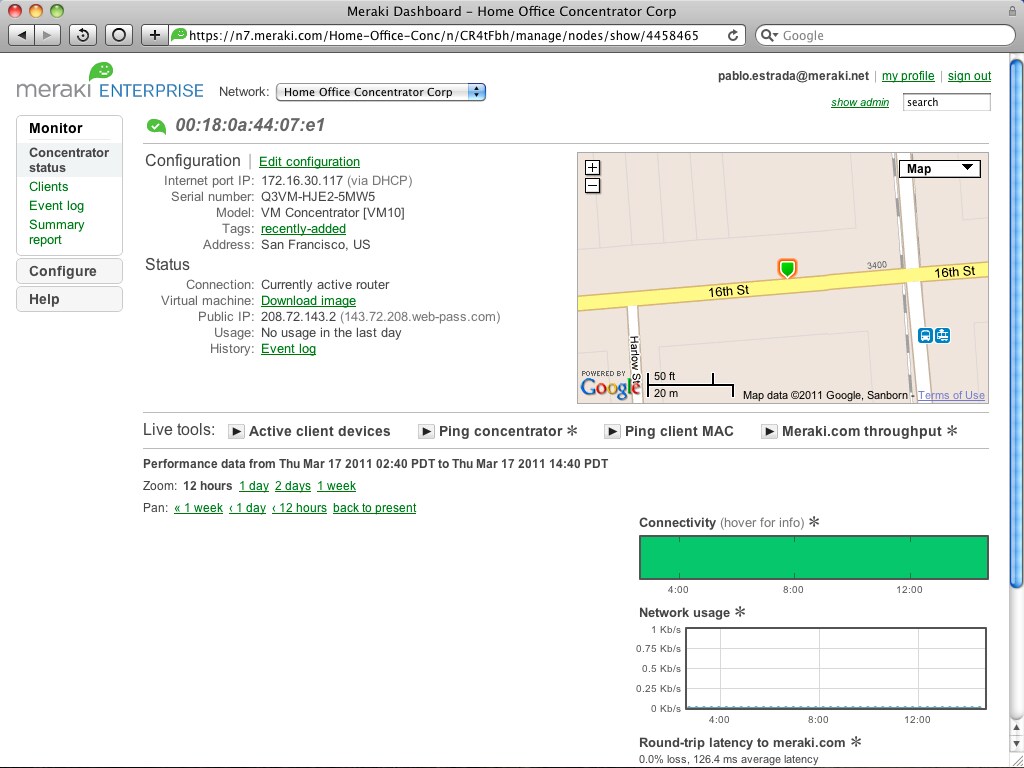The image size is (1024, 768).
Task: Click scroll down arrow at scrollbar bottom
Action: click(1016, 743)
